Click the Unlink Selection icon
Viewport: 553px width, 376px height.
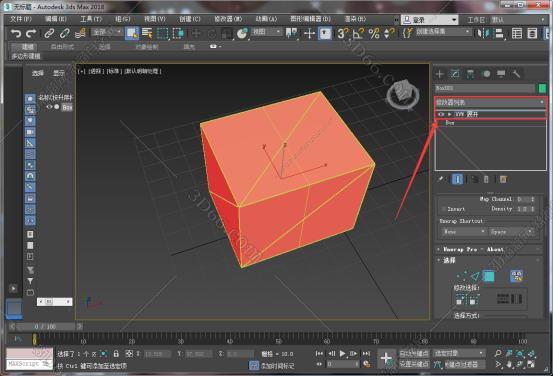tap(65, 34)
